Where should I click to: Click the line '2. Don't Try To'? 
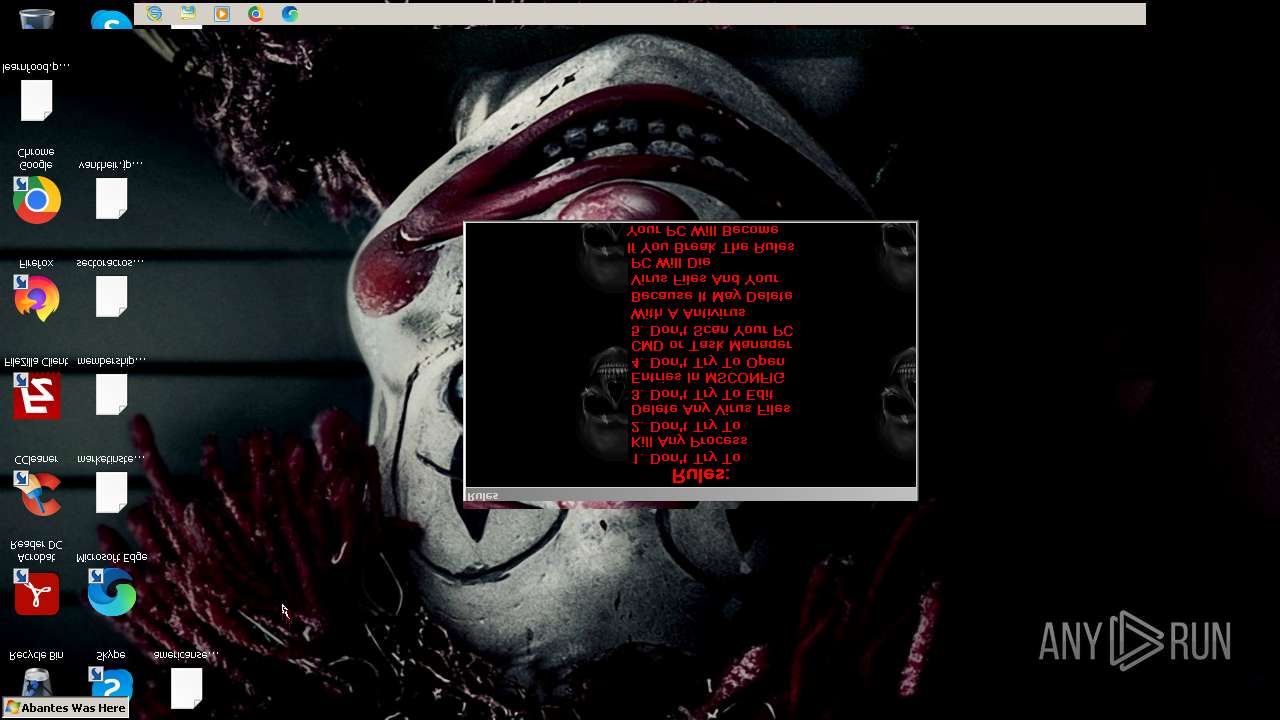(x=686, y=426)
